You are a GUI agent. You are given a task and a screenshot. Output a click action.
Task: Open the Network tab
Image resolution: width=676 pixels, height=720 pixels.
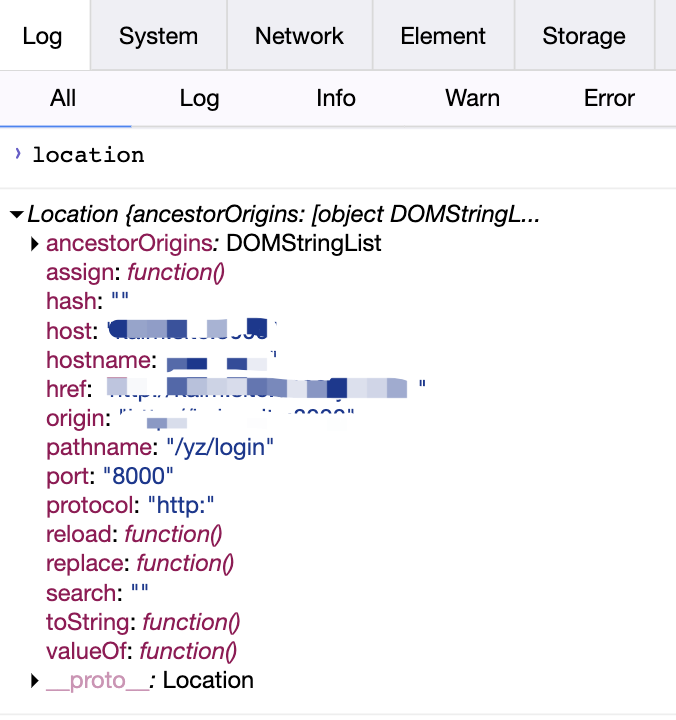[299, 36]
